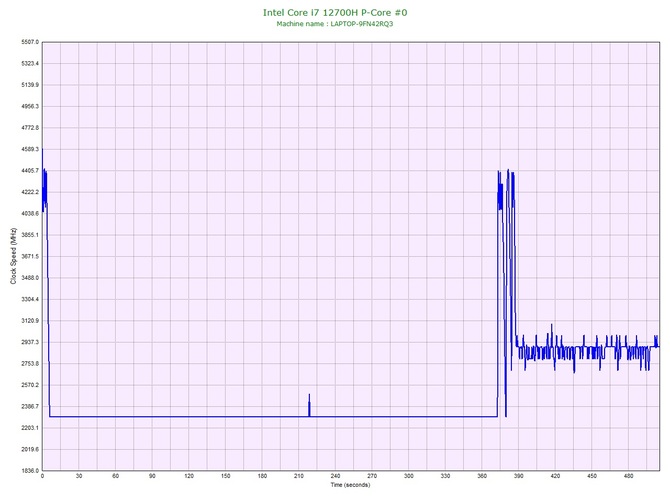Click the 300 seconds x-axis tick
Image resolution: width=670 pixels, height=502 pixels.
coord(409,476)
